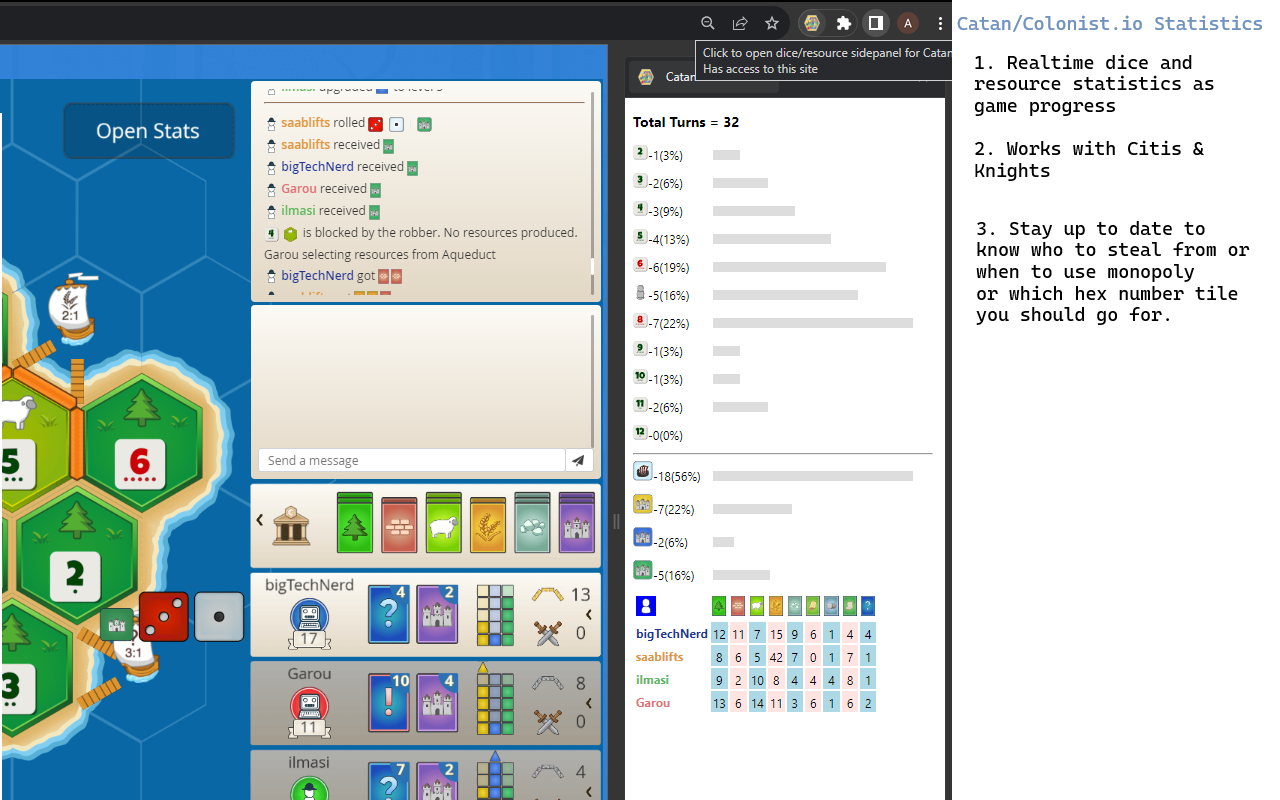Click the pirate ship 56% percentage bar

pos(813,476)
